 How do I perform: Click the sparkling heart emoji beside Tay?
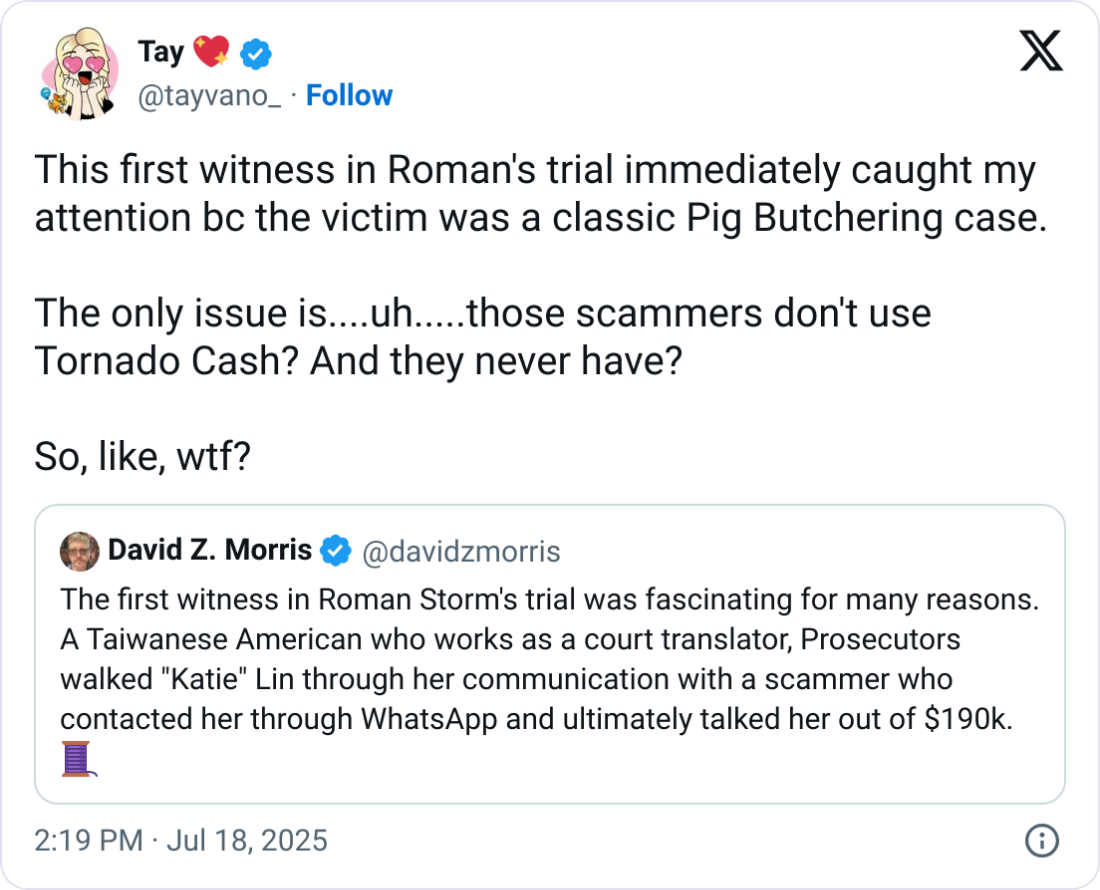[x=211, y=52]
